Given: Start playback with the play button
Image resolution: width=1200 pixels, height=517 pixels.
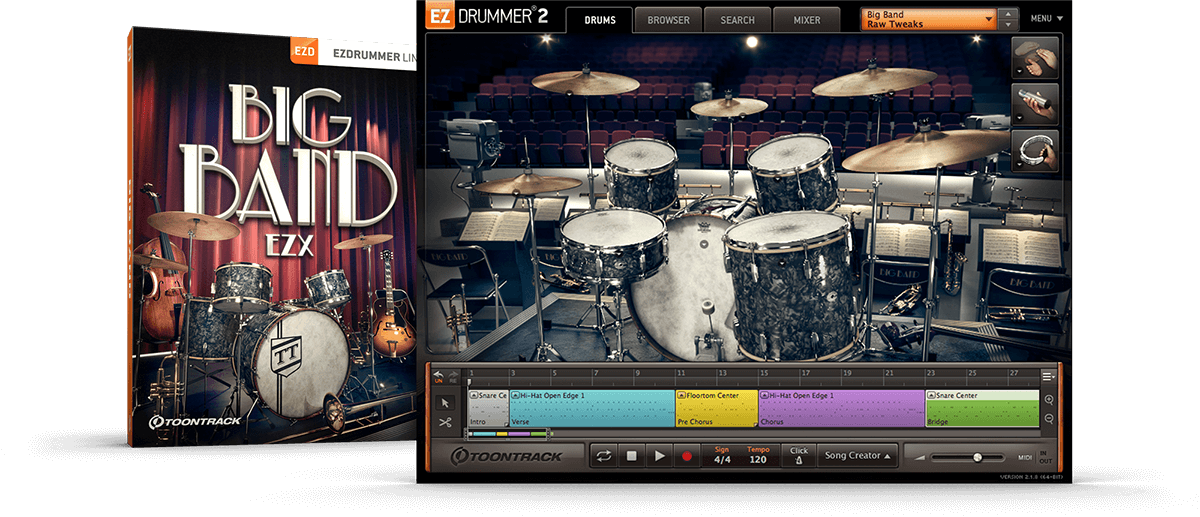Looking at the screenshot, I should click(x=659, y=455).
